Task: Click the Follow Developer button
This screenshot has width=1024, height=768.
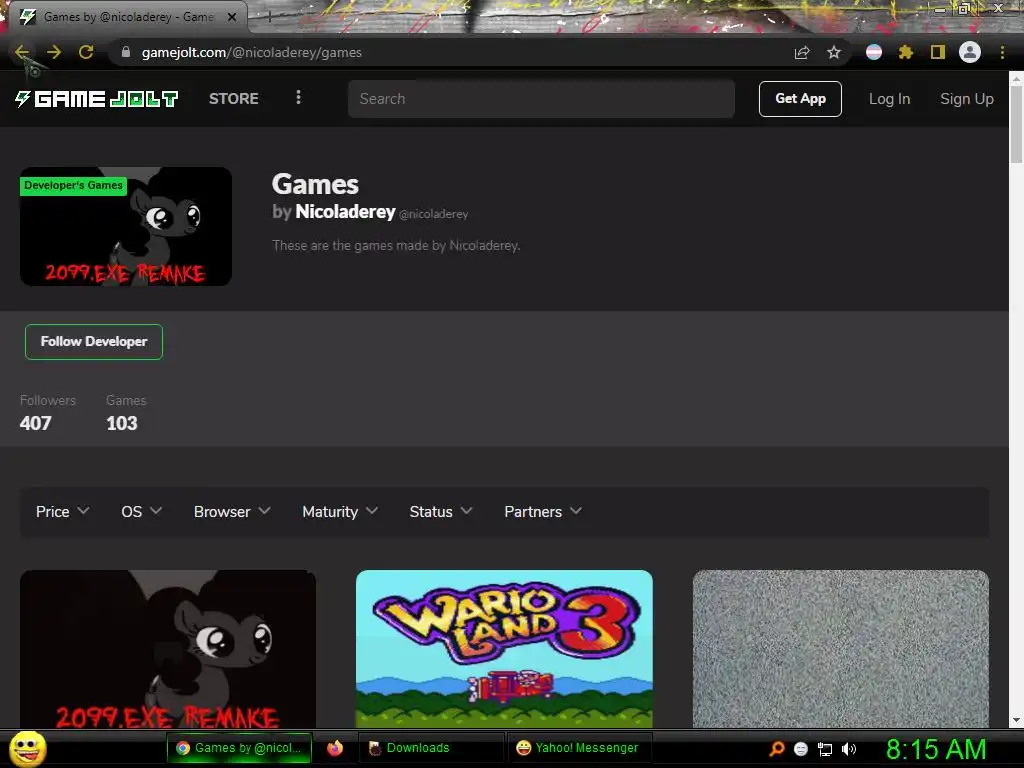Action: pyautogui.click(x=94, y=342)
